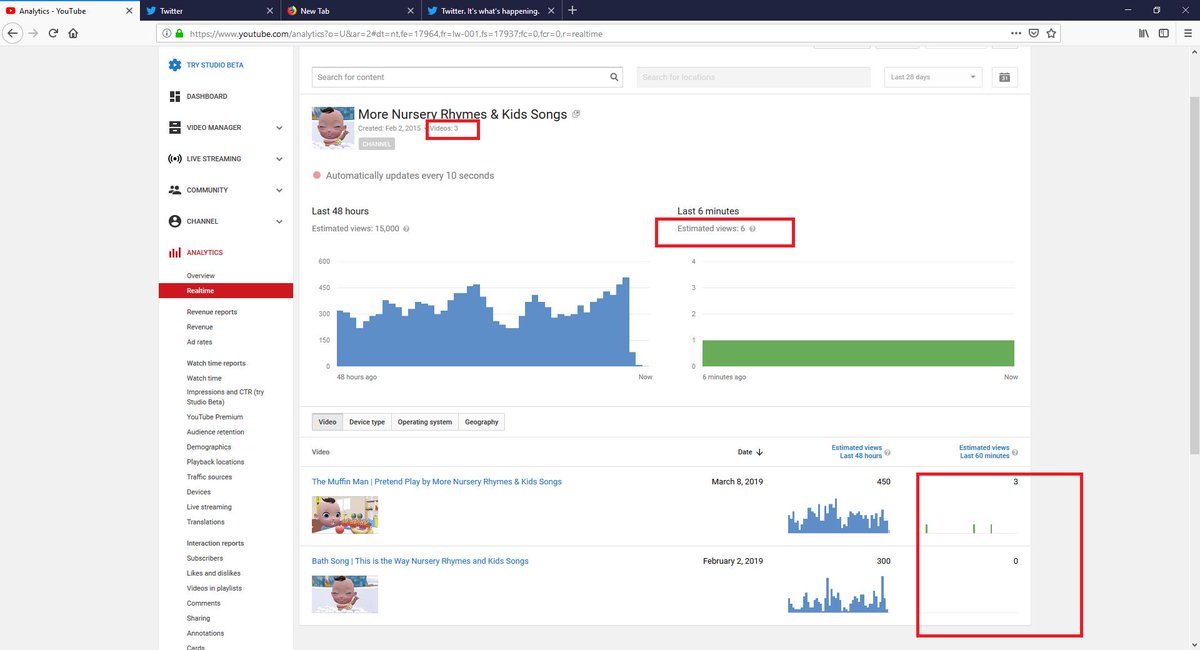Viewport: 1200px width, 650px height.
Task: Open the Firefox library icon
Action: (1144, 33)
